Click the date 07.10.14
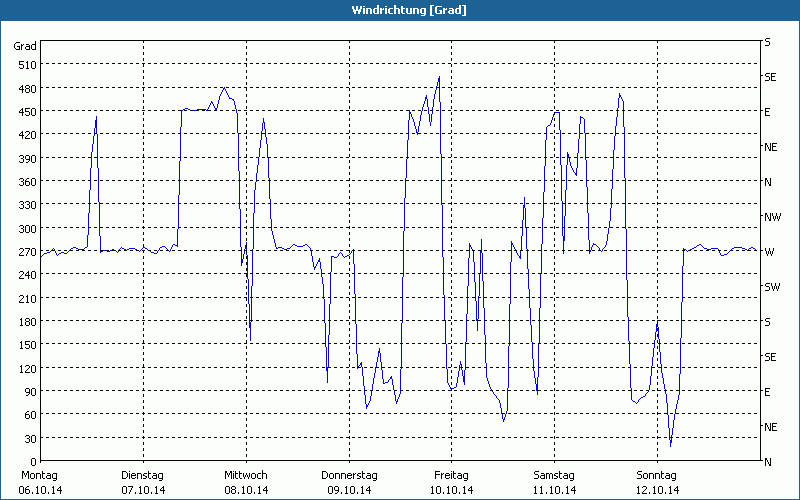This screenshot has width=800, height=500. (143, 490)
